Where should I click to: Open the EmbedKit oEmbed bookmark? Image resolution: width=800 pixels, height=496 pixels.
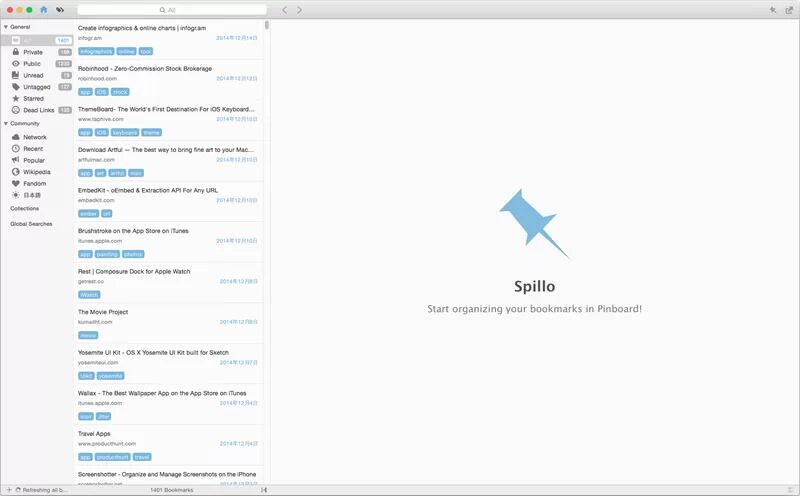click(168, 202)
